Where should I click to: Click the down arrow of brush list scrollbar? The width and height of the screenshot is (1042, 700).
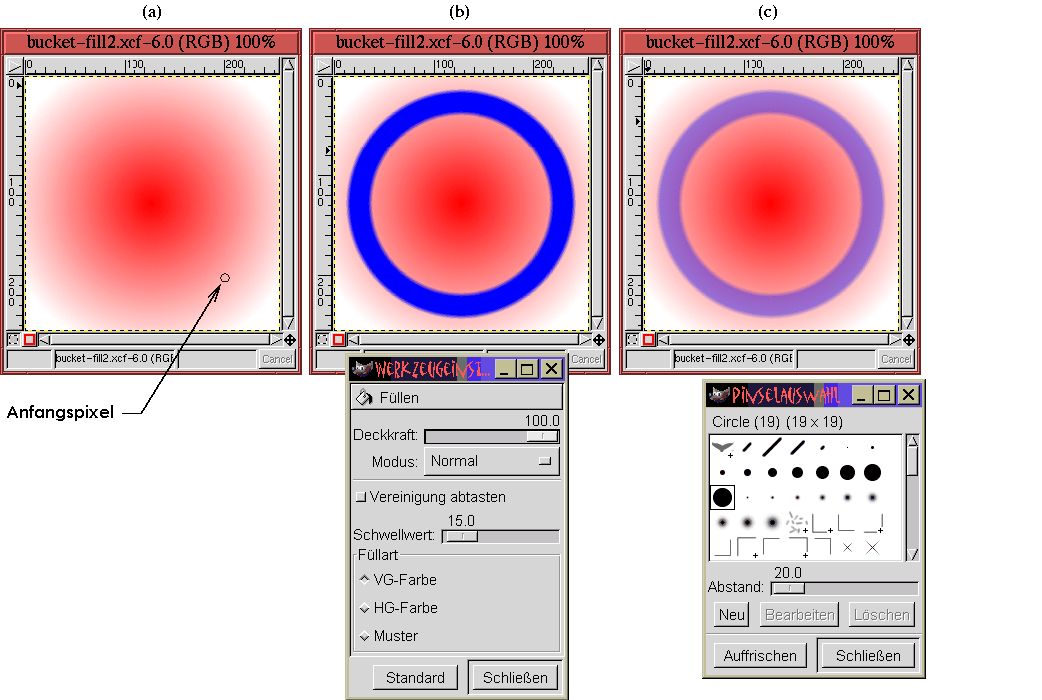pos(912,554)
